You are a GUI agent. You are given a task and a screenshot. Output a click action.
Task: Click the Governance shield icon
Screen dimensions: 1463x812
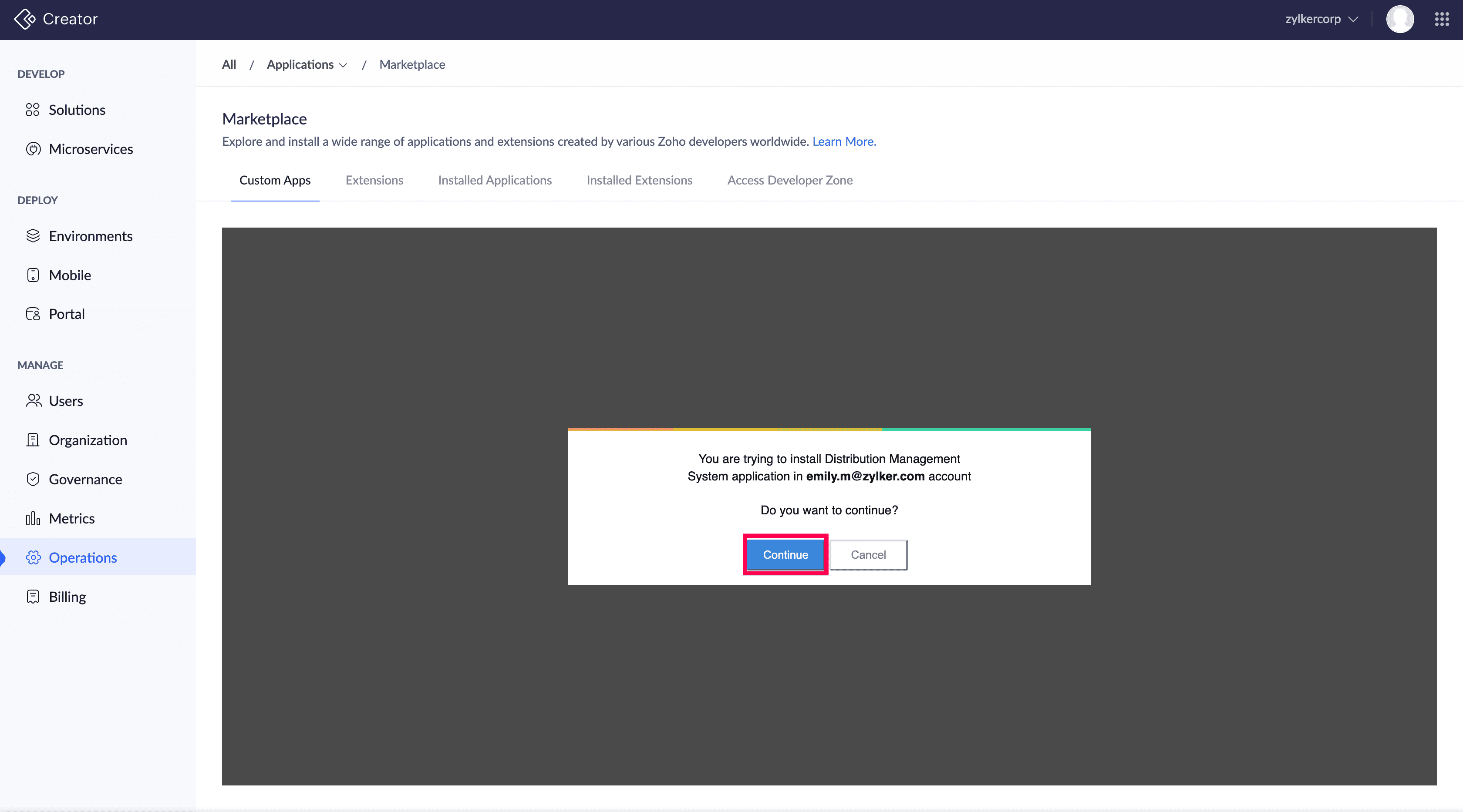(33, 479)
